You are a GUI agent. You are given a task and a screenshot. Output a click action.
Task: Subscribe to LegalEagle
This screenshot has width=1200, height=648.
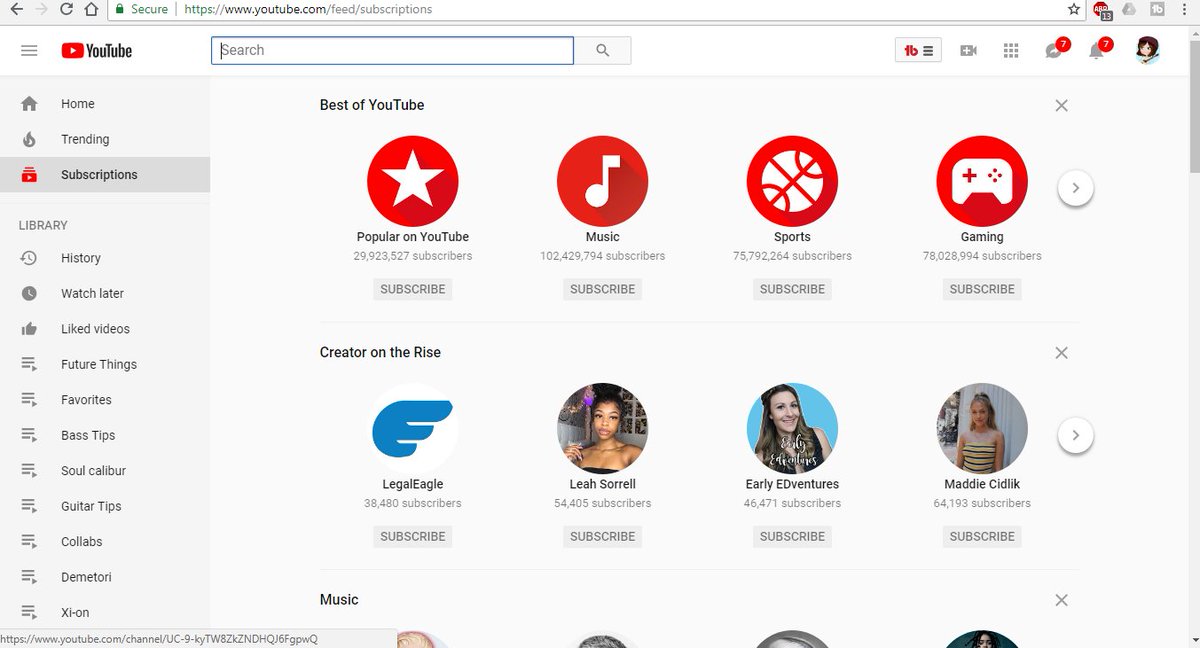coord(413,536)
